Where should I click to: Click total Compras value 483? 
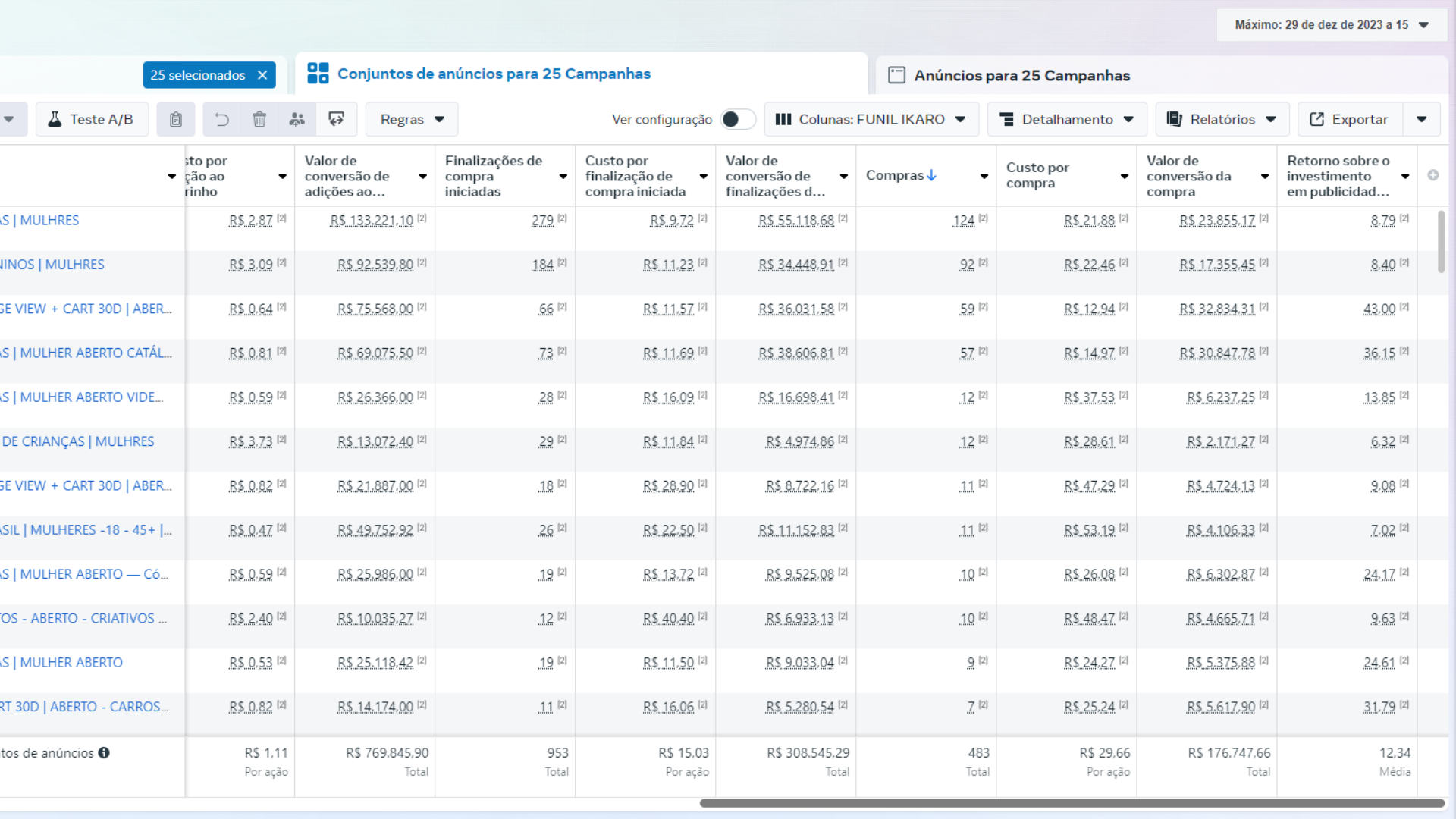978,753
